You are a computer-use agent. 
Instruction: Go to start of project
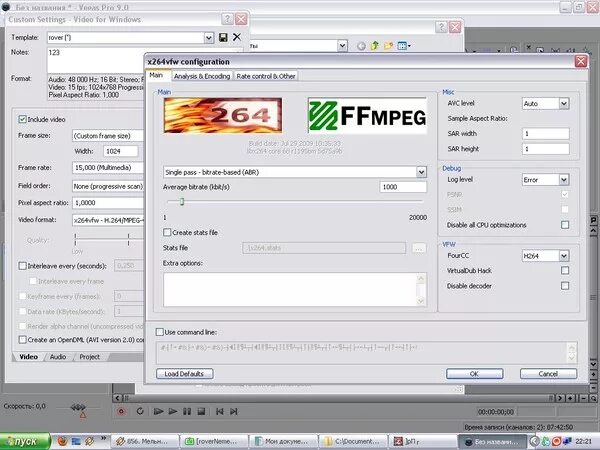point(219,411)
